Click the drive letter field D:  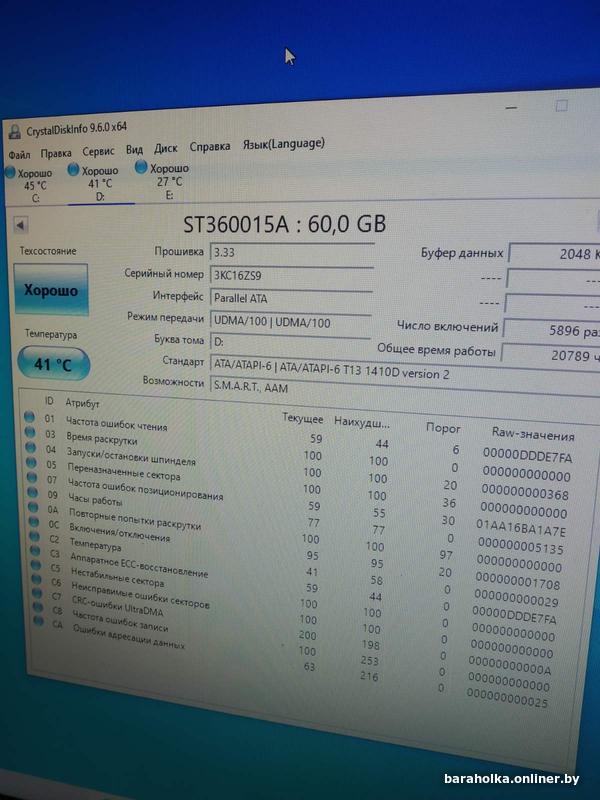[290, 344]
